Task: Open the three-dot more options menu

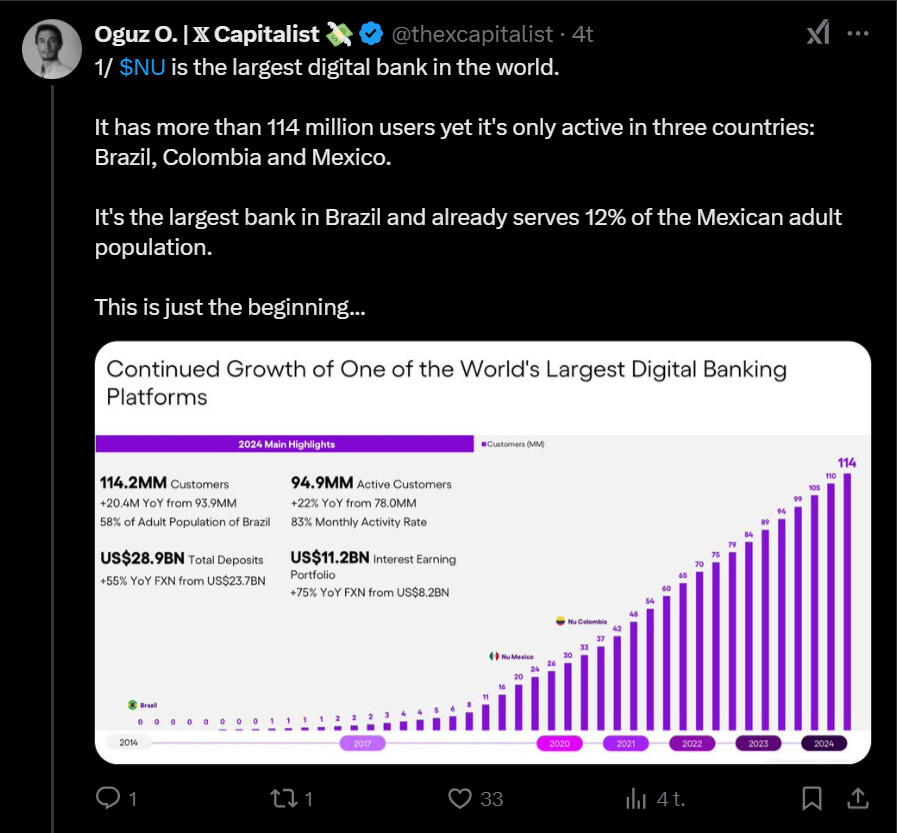Action: click(858, 34)
